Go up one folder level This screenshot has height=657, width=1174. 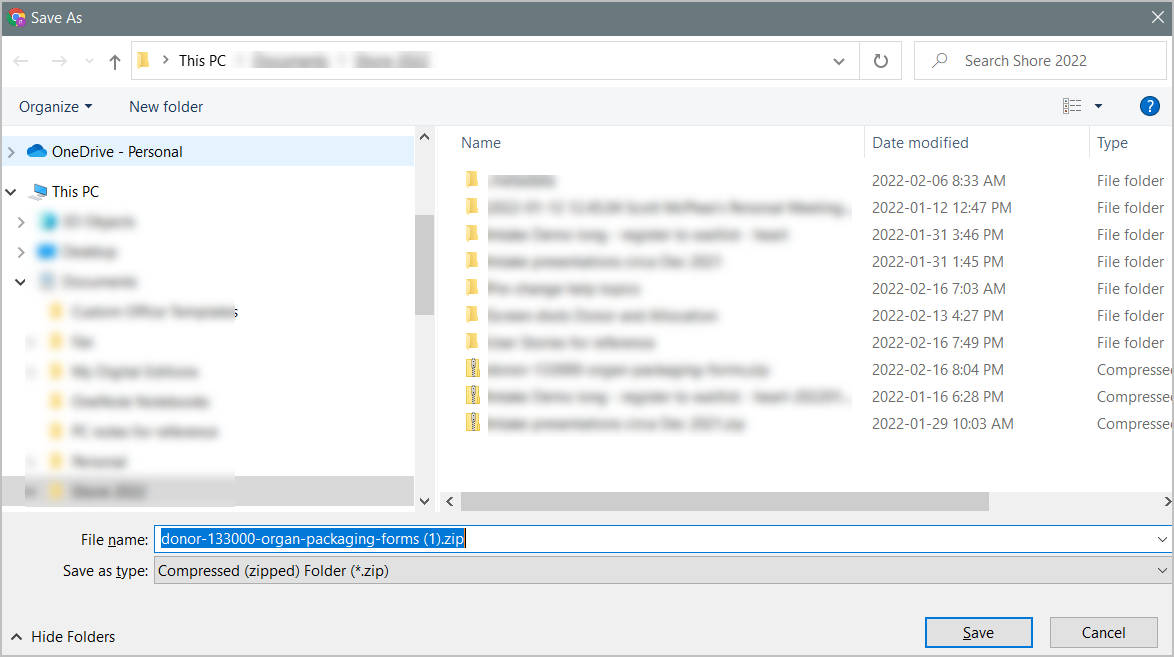click(x=114, y=61)
